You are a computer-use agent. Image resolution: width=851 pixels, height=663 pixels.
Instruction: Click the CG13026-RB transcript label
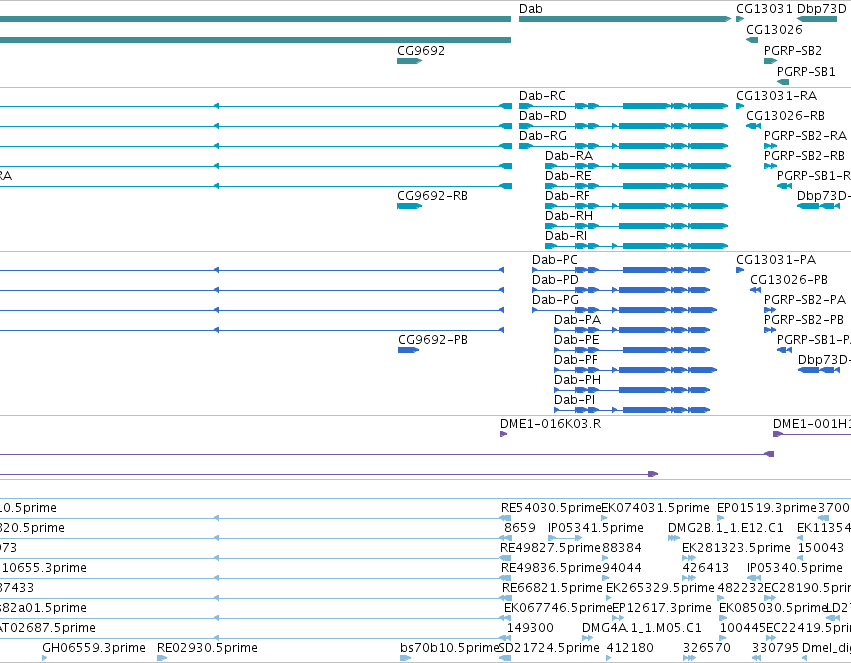click(x=785, y=116)
